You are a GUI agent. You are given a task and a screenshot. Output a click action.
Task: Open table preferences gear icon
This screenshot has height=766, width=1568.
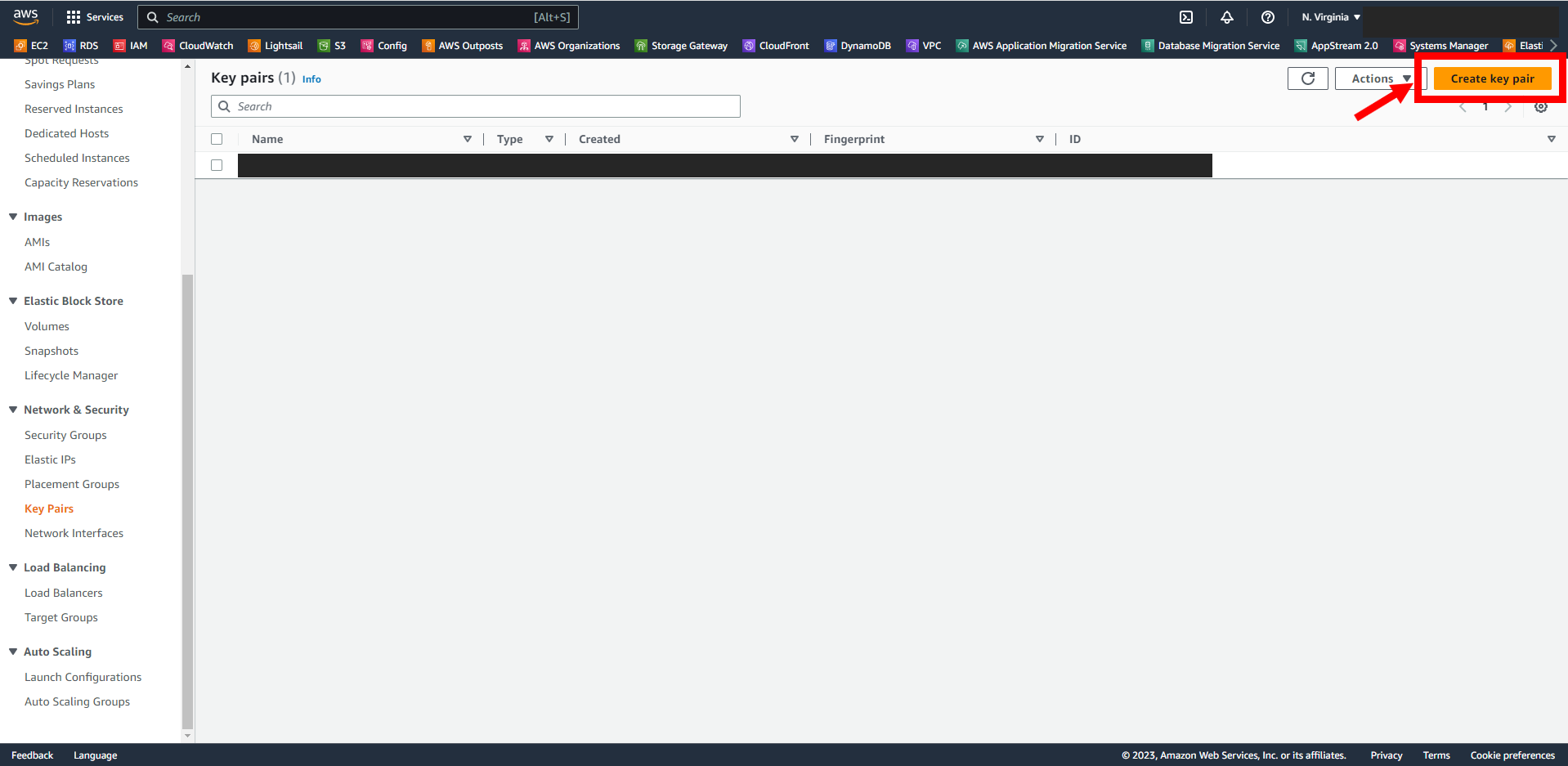tap(1541, 107)
